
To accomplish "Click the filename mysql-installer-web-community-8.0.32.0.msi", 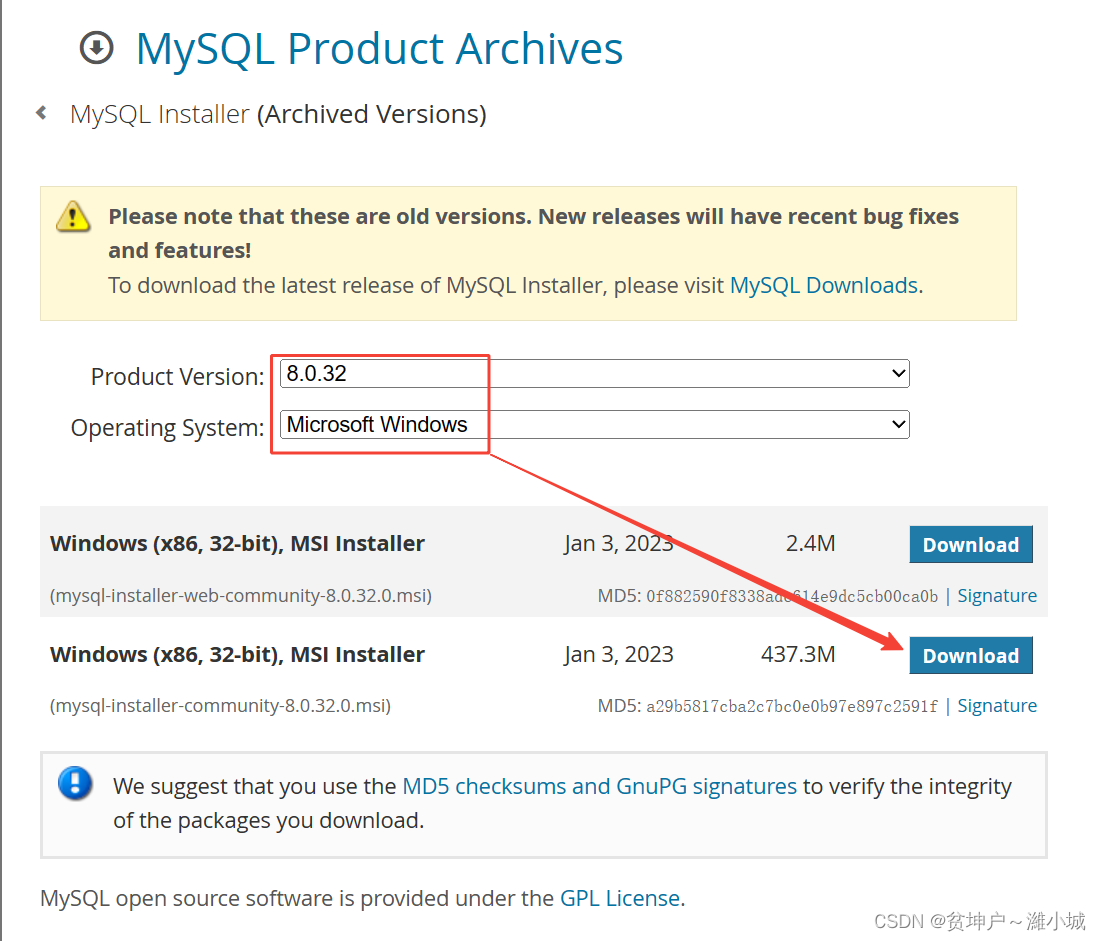I will click(x=241, y=595).
